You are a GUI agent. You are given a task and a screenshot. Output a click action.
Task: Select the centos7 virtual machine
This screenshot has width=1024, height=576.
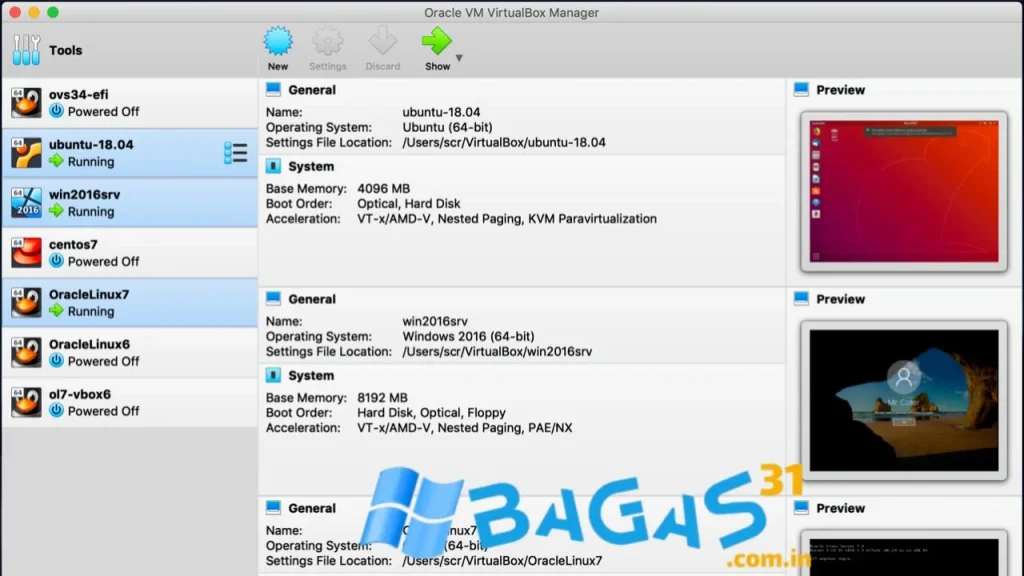[129, 253]
